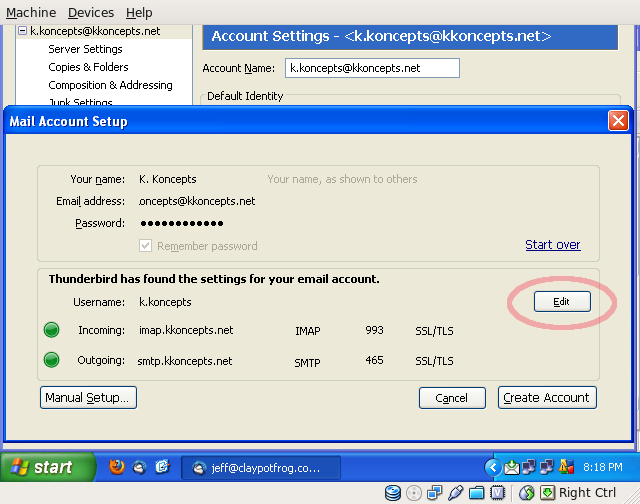The height and width of the screenshot is (504, 640).
Task: Click the VirtualBox hard disk activity icon
Action: tap(393, 493)
